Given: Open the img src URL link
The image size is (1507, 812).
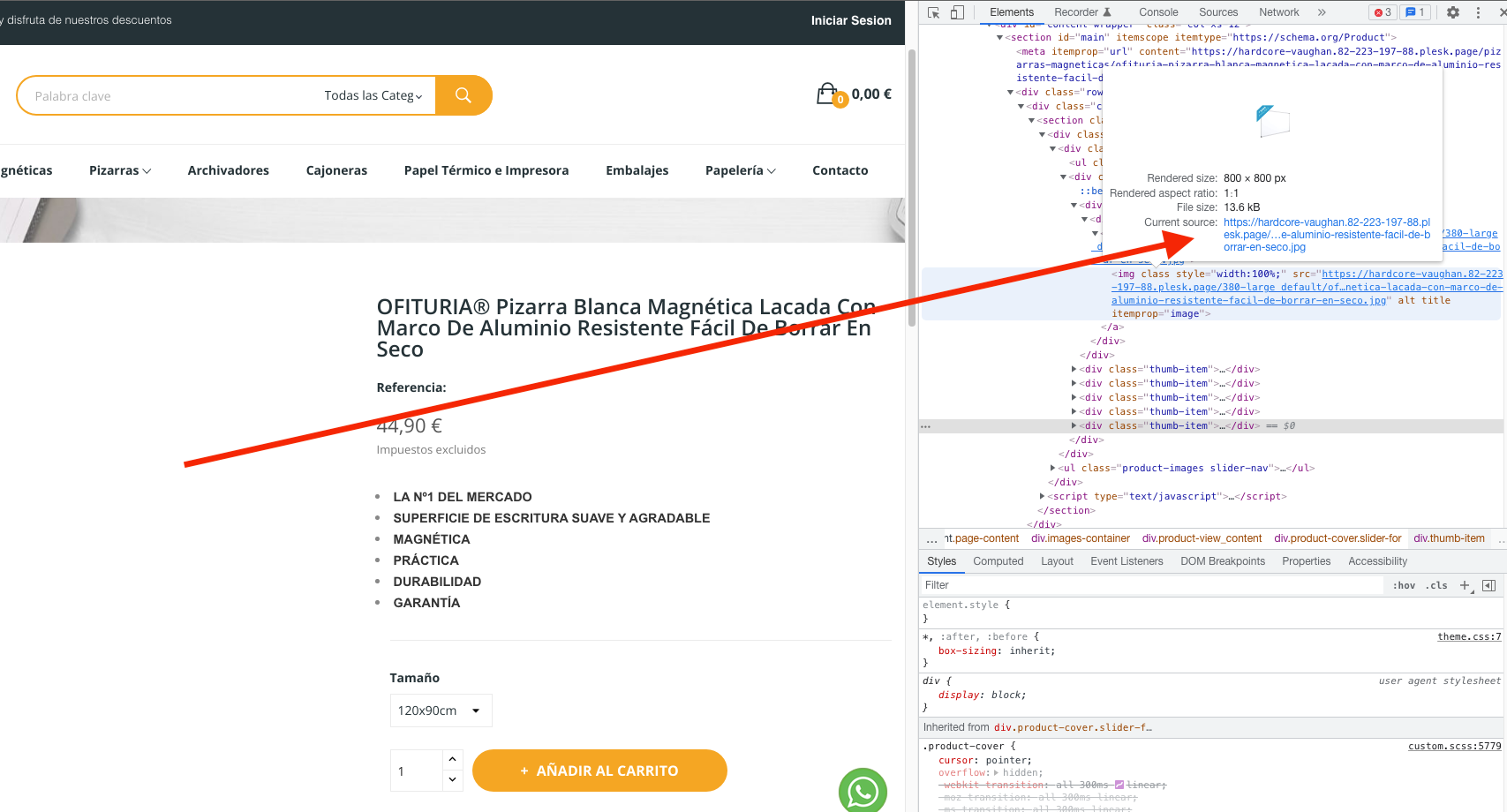Looking at the screenshot, I should [1307, 288].
